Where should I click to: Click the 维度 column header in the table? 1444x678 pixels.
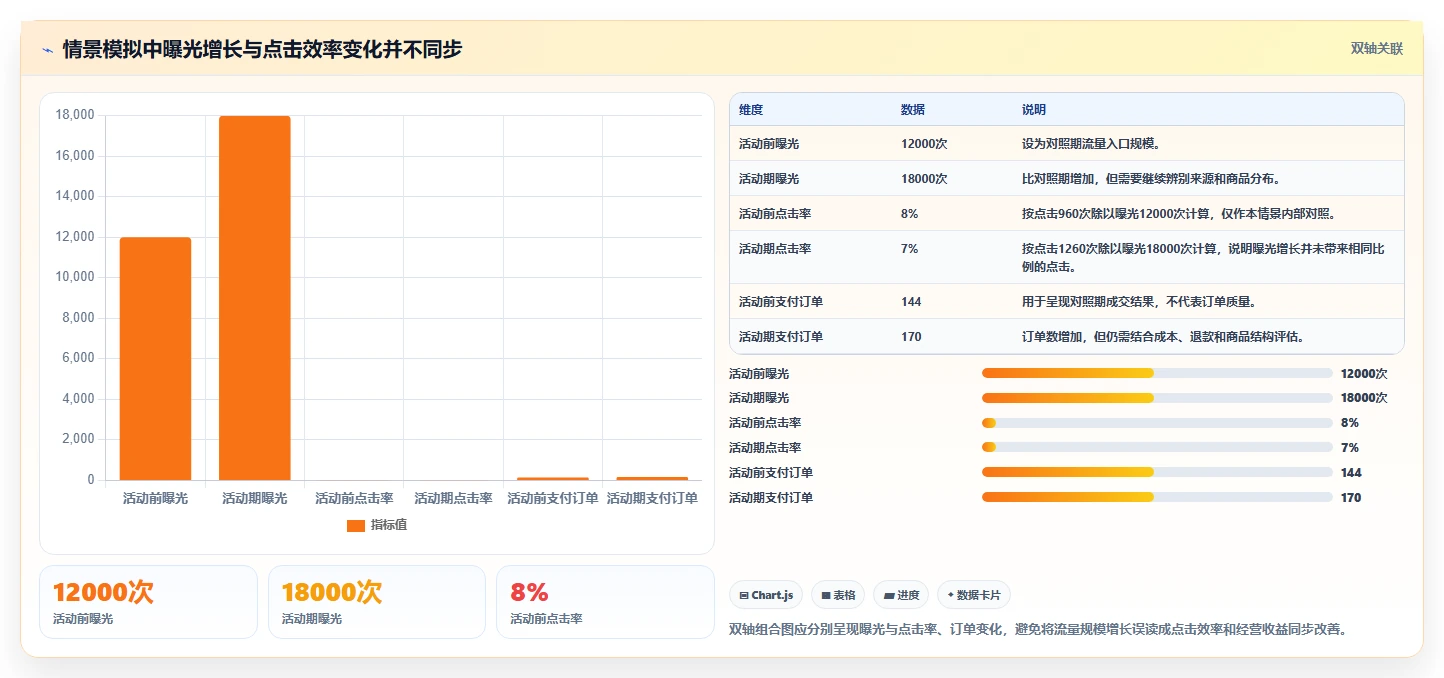pos(751,110)
